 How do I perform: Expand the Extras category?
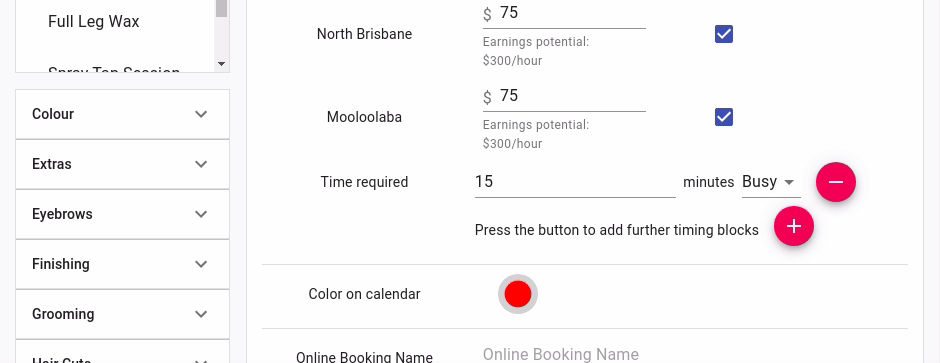click(x=122, y=164)
